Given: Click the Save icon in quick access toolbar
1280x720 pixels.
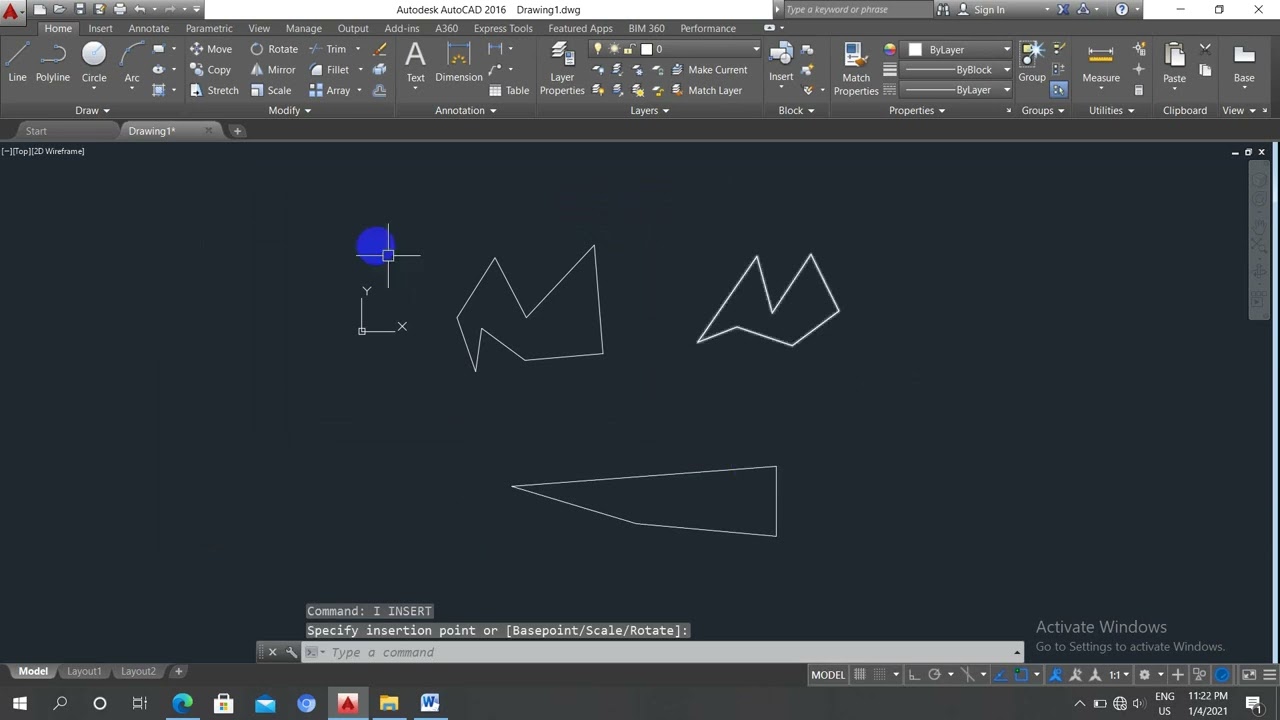Looking at the screenshot, I should tap(79, 9).
